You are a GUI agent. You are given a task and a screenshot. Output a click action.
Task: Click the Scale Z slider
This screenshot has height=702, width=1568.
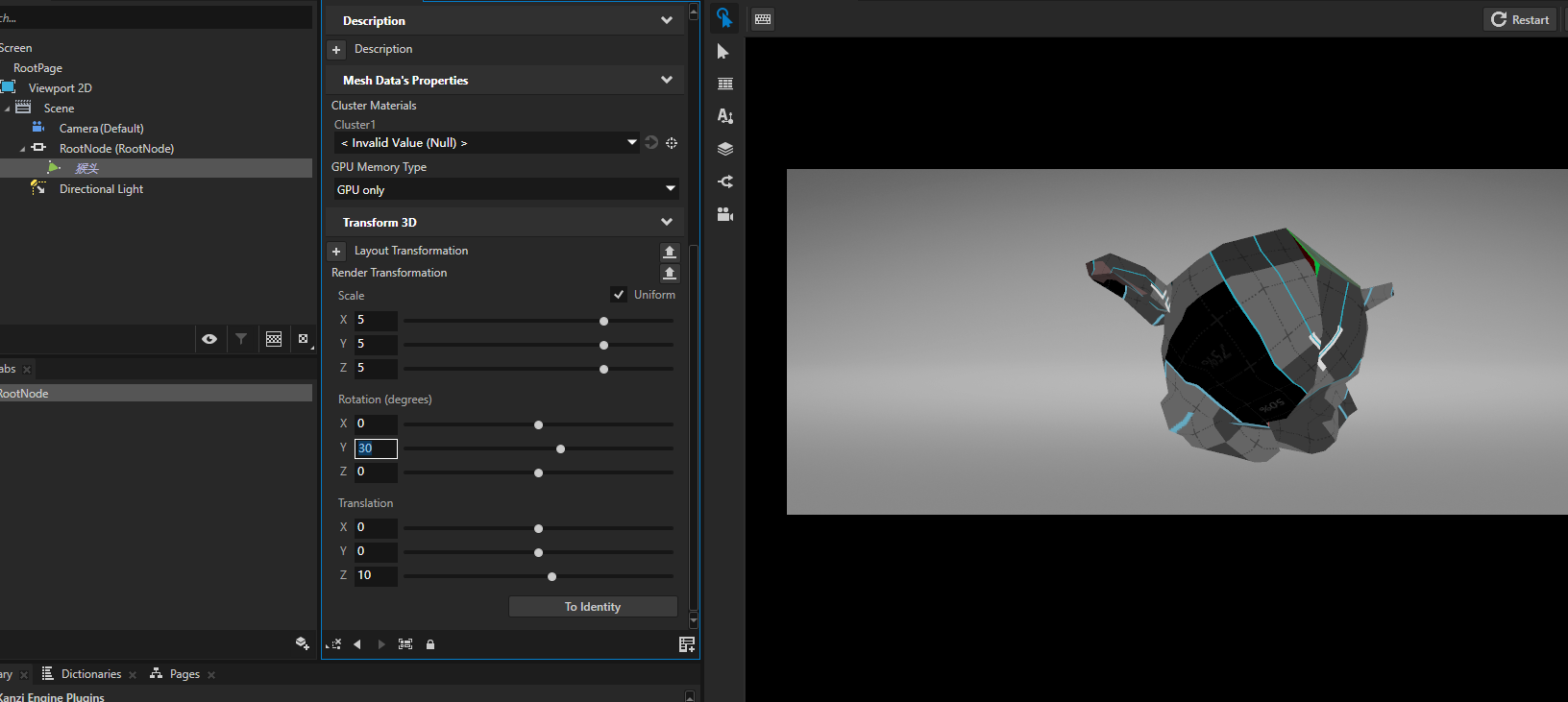pyautogui.click(x=538, y=369)
